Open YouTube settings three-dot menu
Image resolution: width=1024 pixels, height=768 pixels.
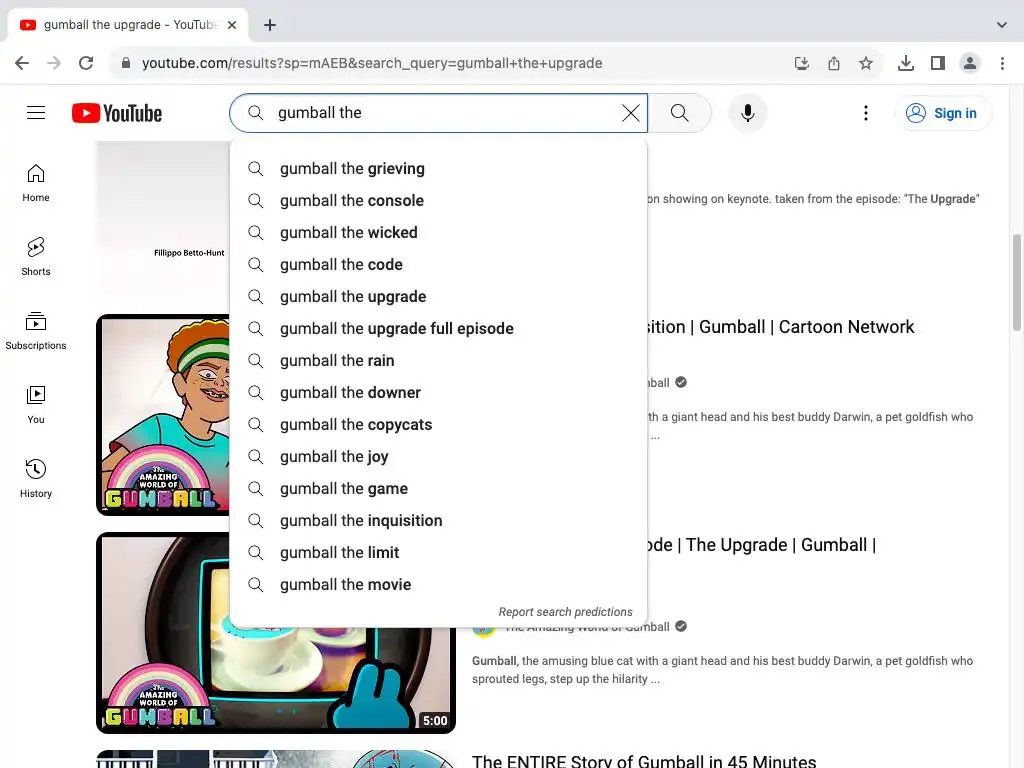866,113
